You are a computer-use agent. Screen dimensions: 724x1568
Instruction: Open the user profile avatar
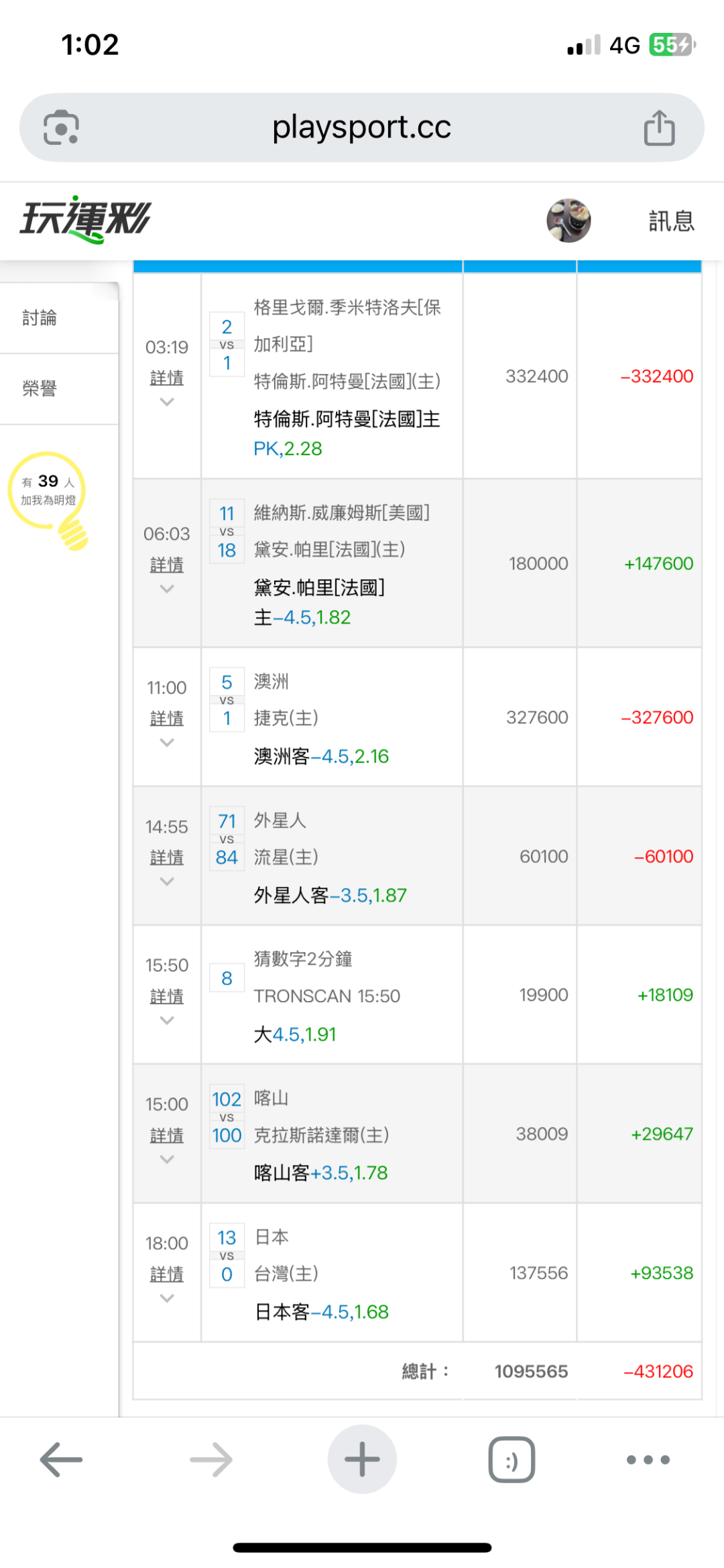(x=568, y=221)
